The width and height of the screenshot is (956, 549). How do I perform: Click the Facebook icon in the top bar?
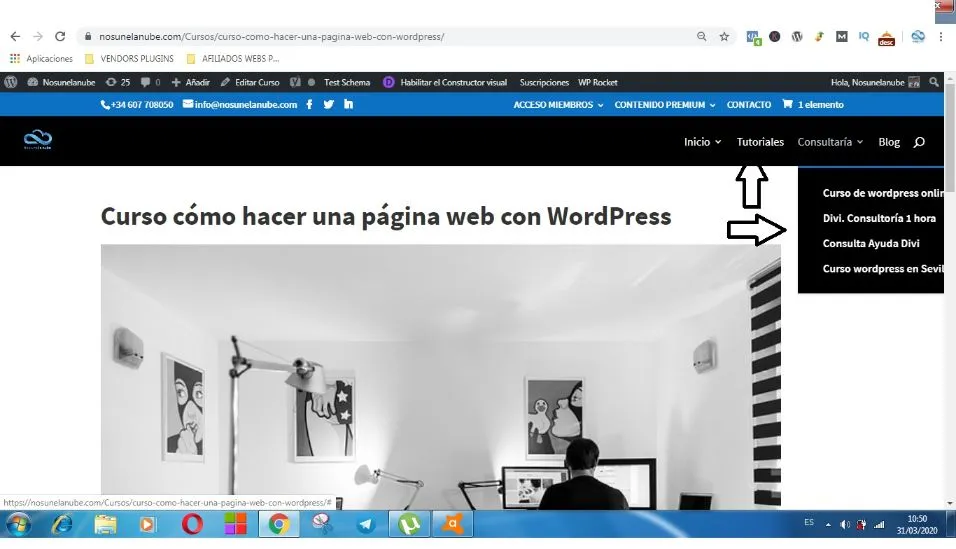(x=309, y=105)
